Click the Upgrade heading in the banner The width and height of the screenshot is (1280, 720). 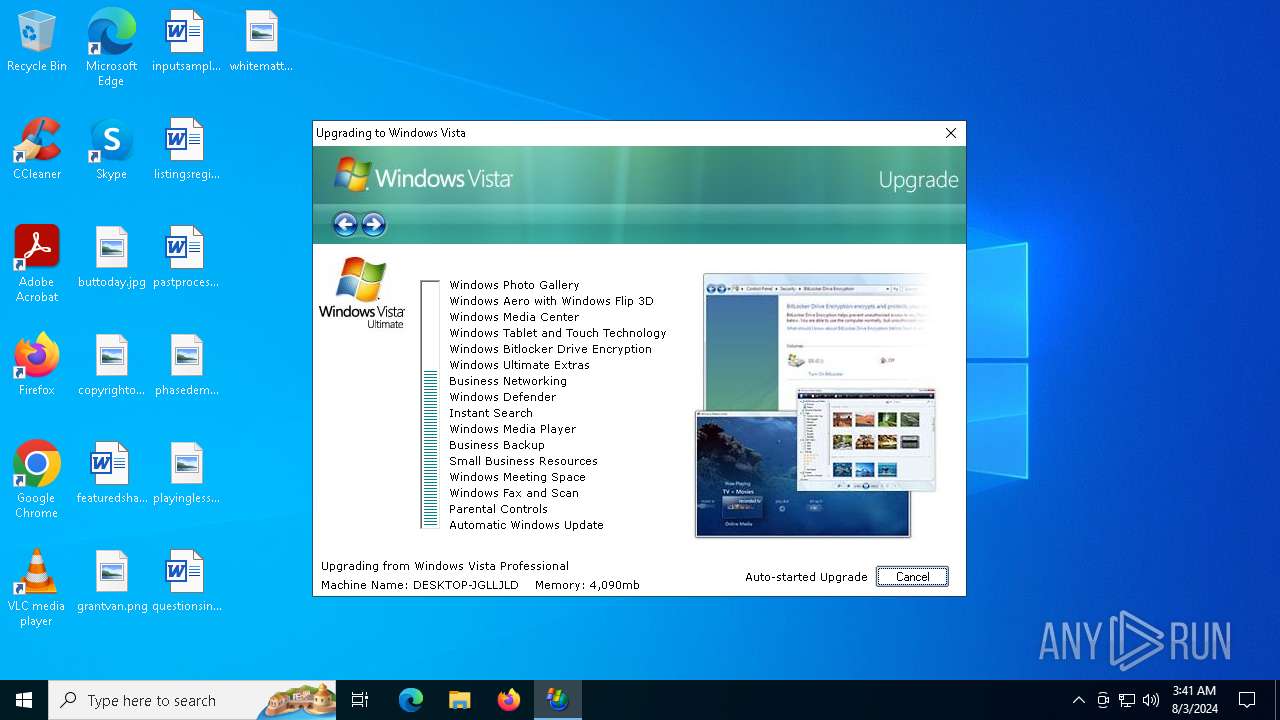(918, 180)
